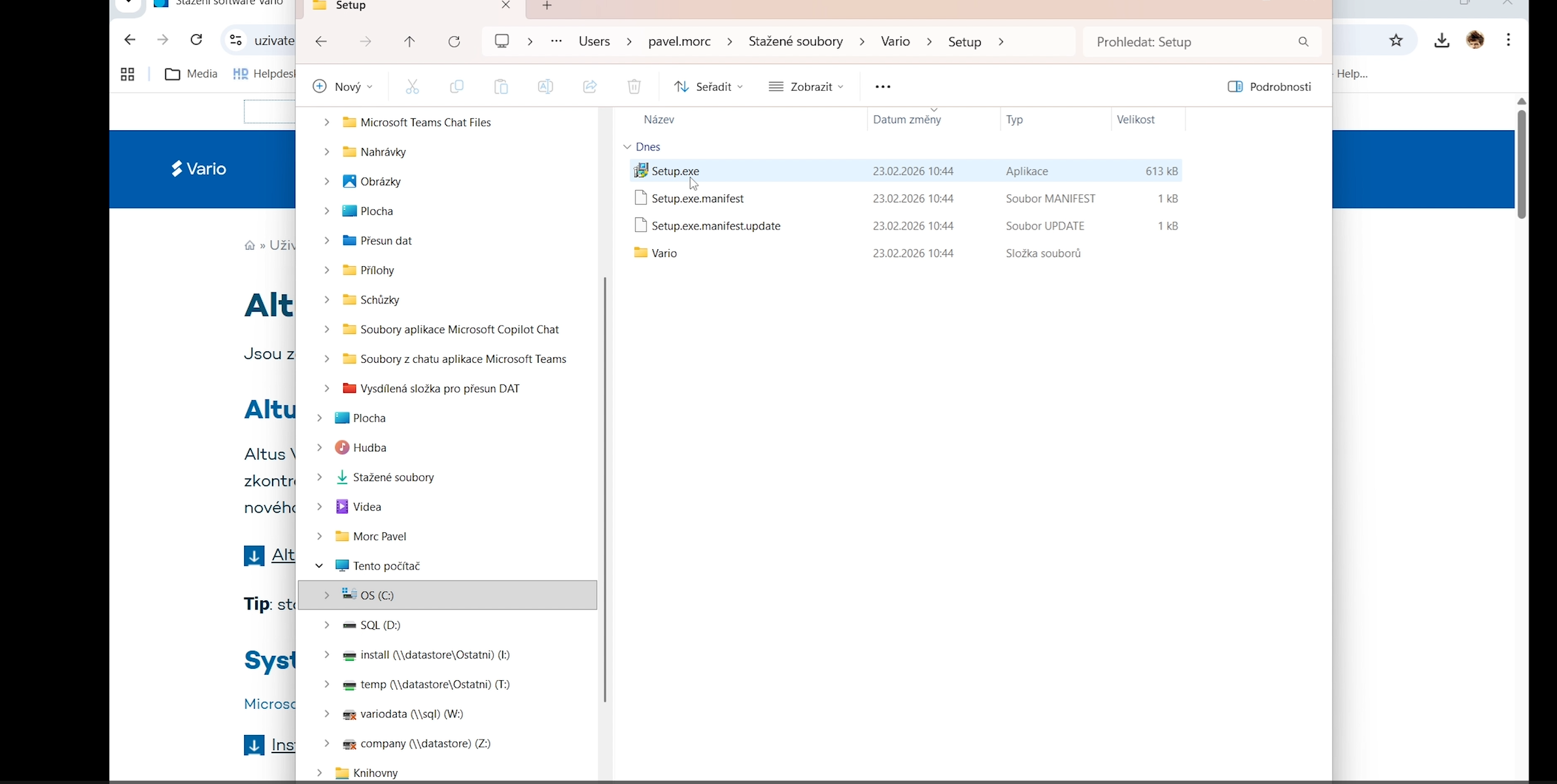Image resolution: width=1557 pixels, height=784 pixels.
Task: Click the Delete trash bin icon
Action: click(634, 86)
